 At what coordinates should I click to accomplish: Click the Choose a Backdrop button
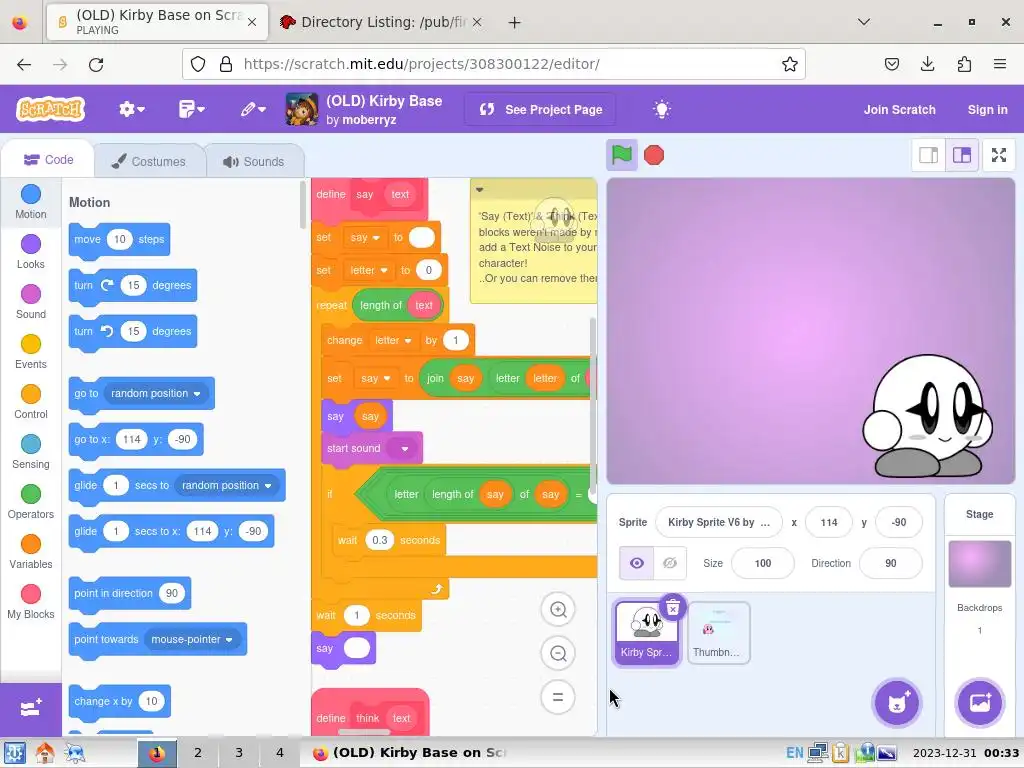pyautogui.click(x=980, y=703)
